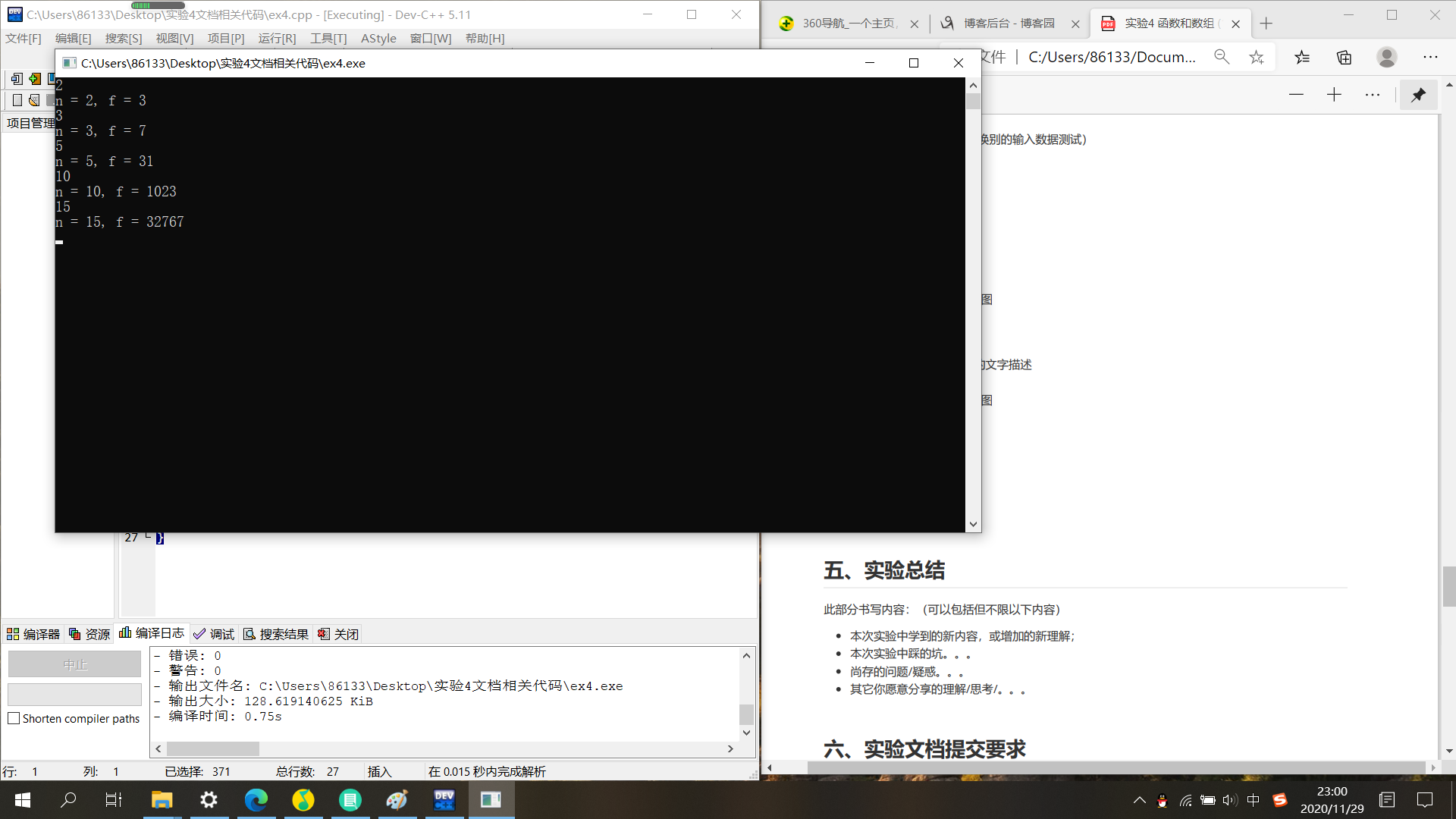Viewport: 1456px width, 819px height.
Task: Open the Edge favorites list icon
Action: pos(1302,57)
